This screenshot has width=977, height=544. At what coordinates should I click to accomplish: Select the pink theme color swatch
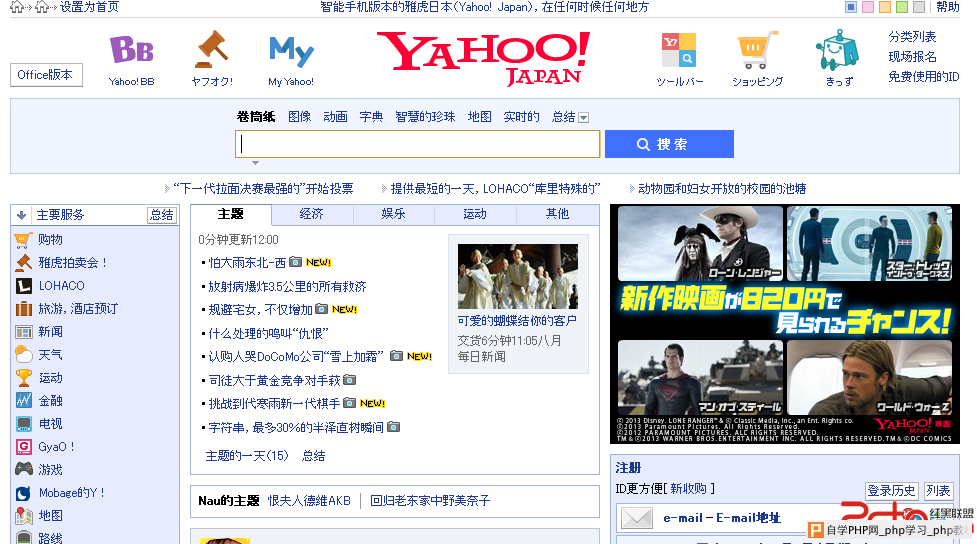[x=867, y=7]
